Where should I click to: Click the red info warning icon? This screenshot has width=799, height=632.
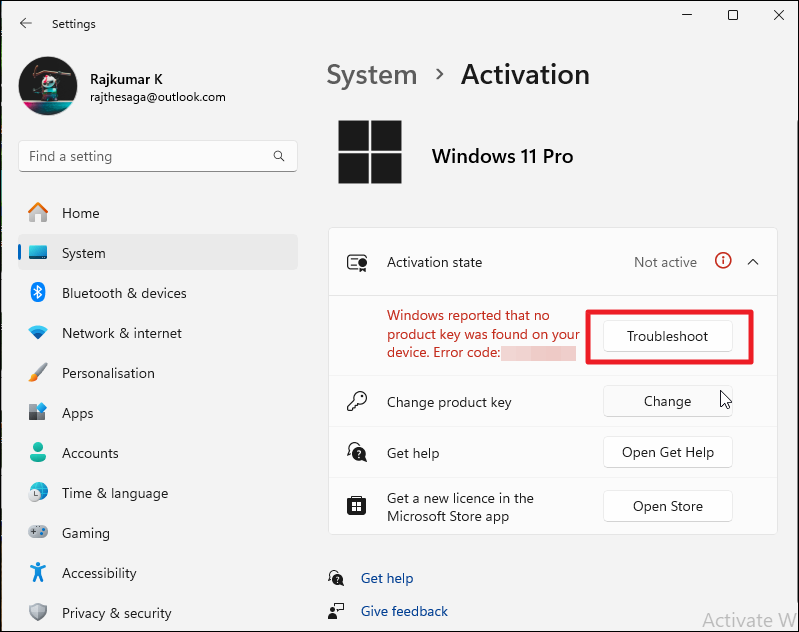(x=723, y=260)
